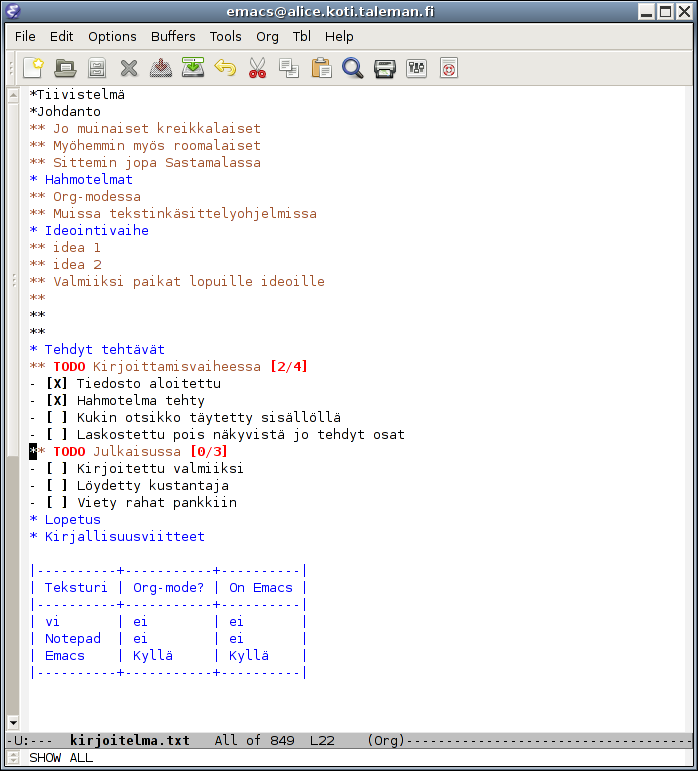The height and width of the screenshot is (771, 698).
Task: Click the Emacs icon in the title bar
Action: point(13,11)
